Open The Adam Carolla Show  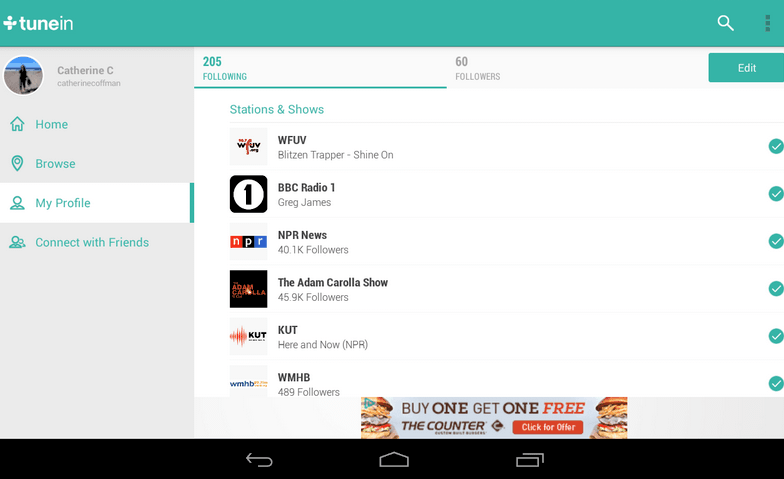click(333, 289)
